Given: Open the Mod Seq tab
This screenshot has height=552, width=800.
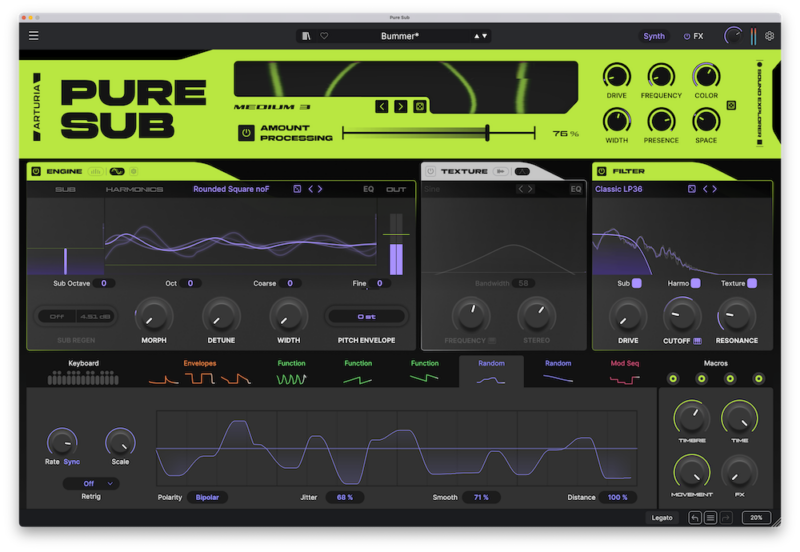Looking at the screenshot, I should (624, 372).
